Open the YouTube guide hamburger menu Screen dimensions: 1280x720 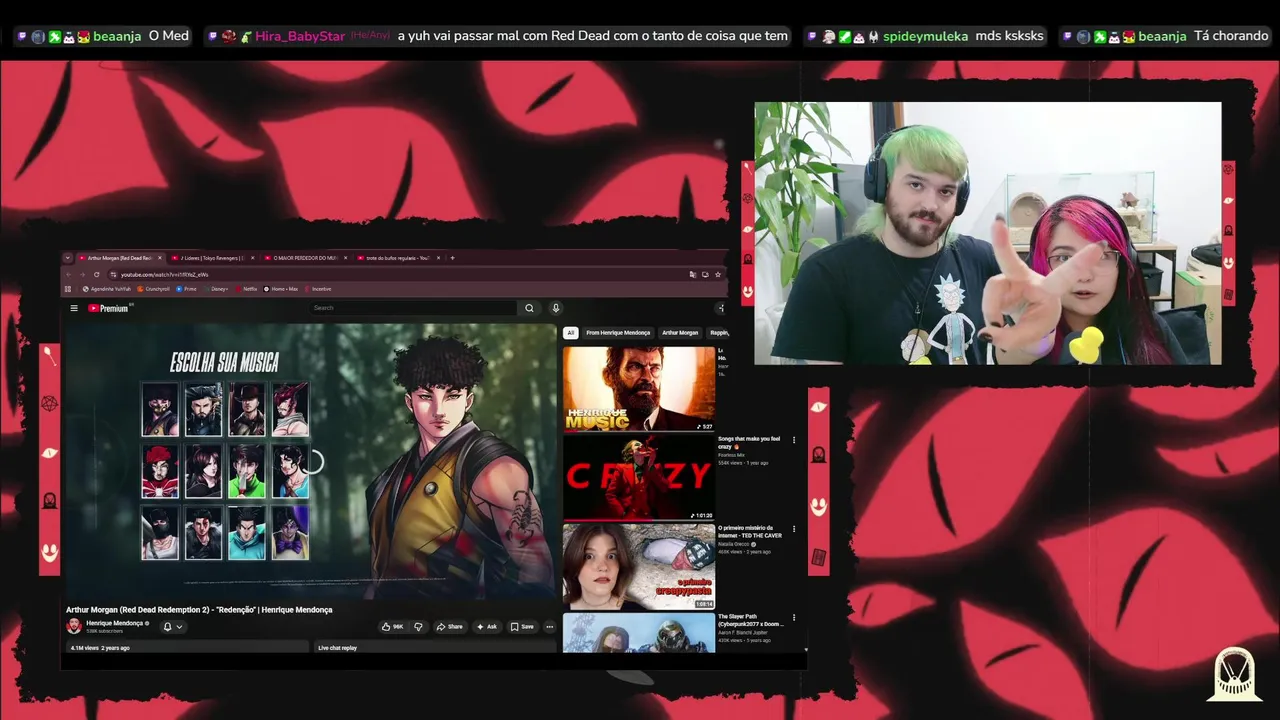74,308
